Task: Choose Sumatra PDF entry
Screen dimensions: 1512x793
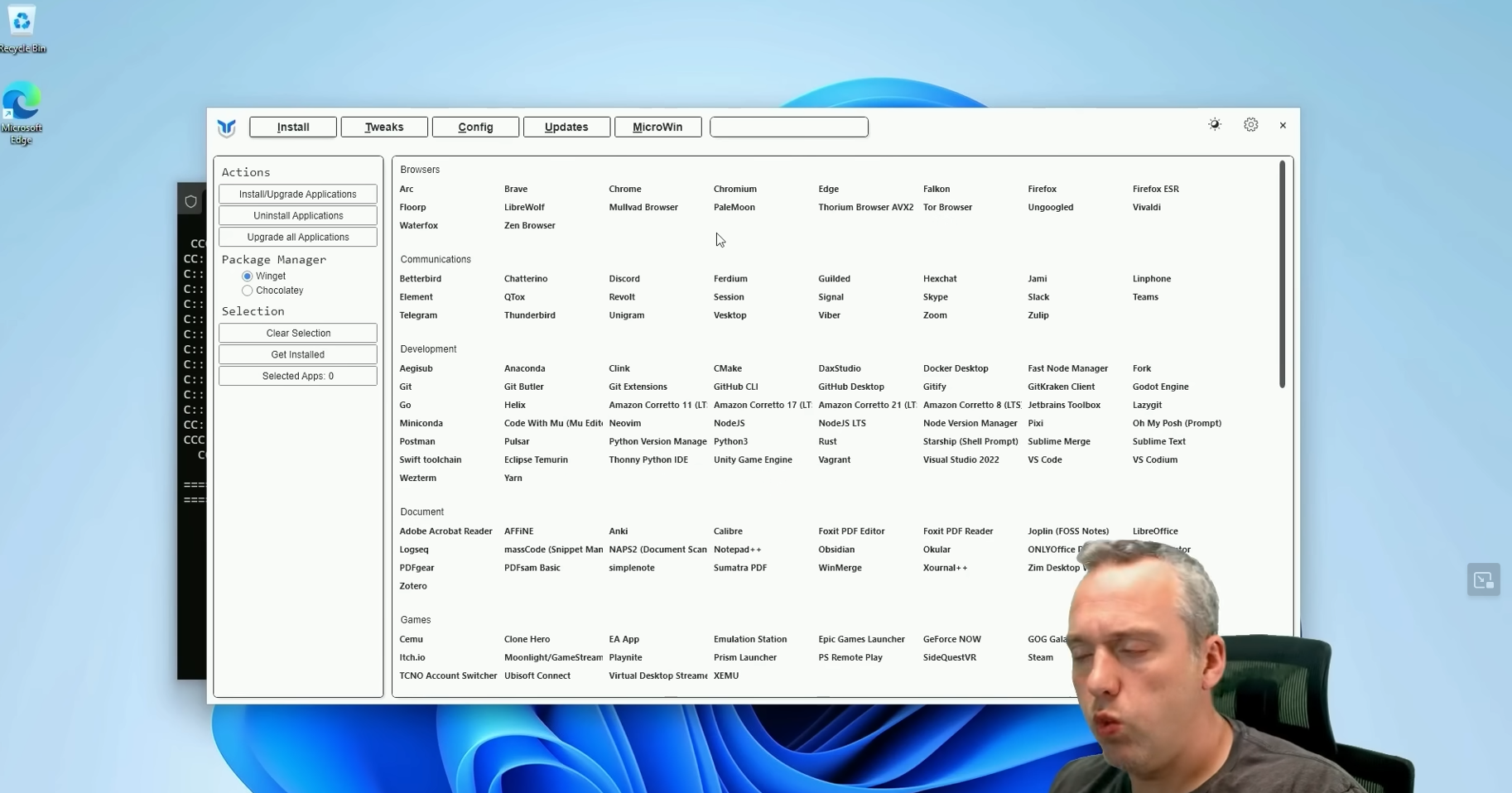Action: (x=740, y=568)
